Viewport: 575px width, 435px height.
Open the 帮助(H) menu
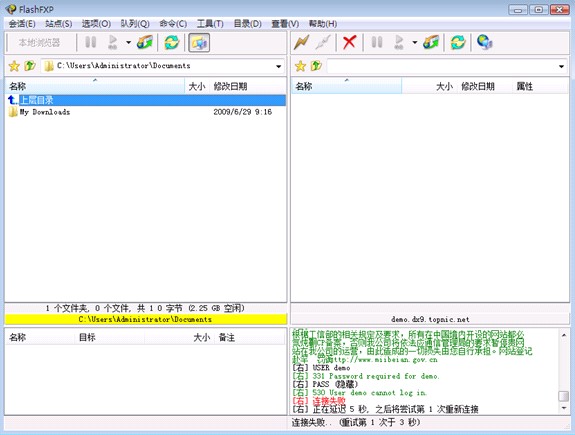(323, 24)
